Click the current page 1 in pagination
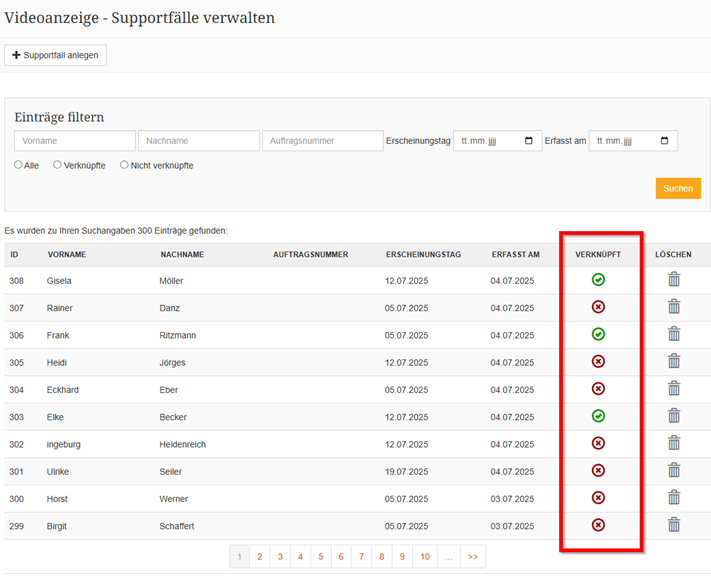The image size is (711, 585). coord(239,556)
